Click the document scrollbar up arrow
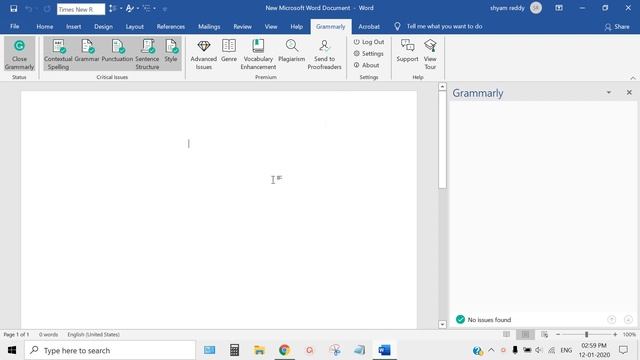The height and width of the screenshot is (360, 640). point(442,87)
